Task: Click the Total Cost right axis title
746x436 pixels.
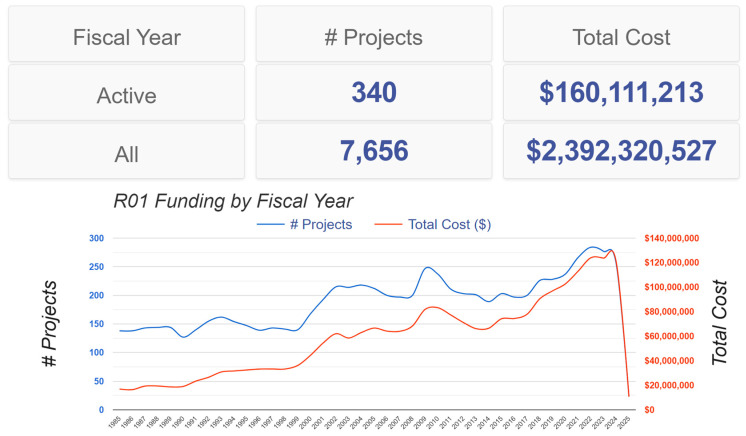Action: (719, 323)
